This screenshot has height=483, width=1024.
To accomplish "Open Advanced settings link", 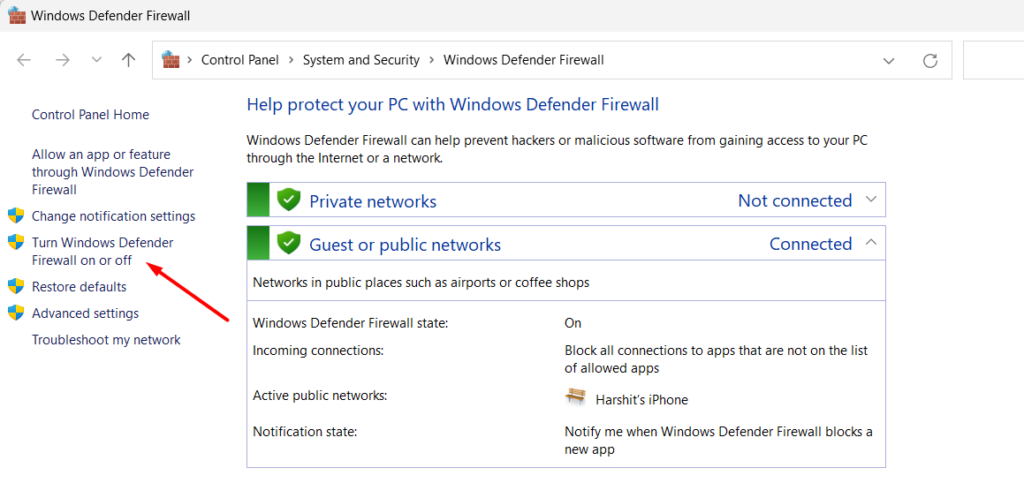I will point(85,313).
